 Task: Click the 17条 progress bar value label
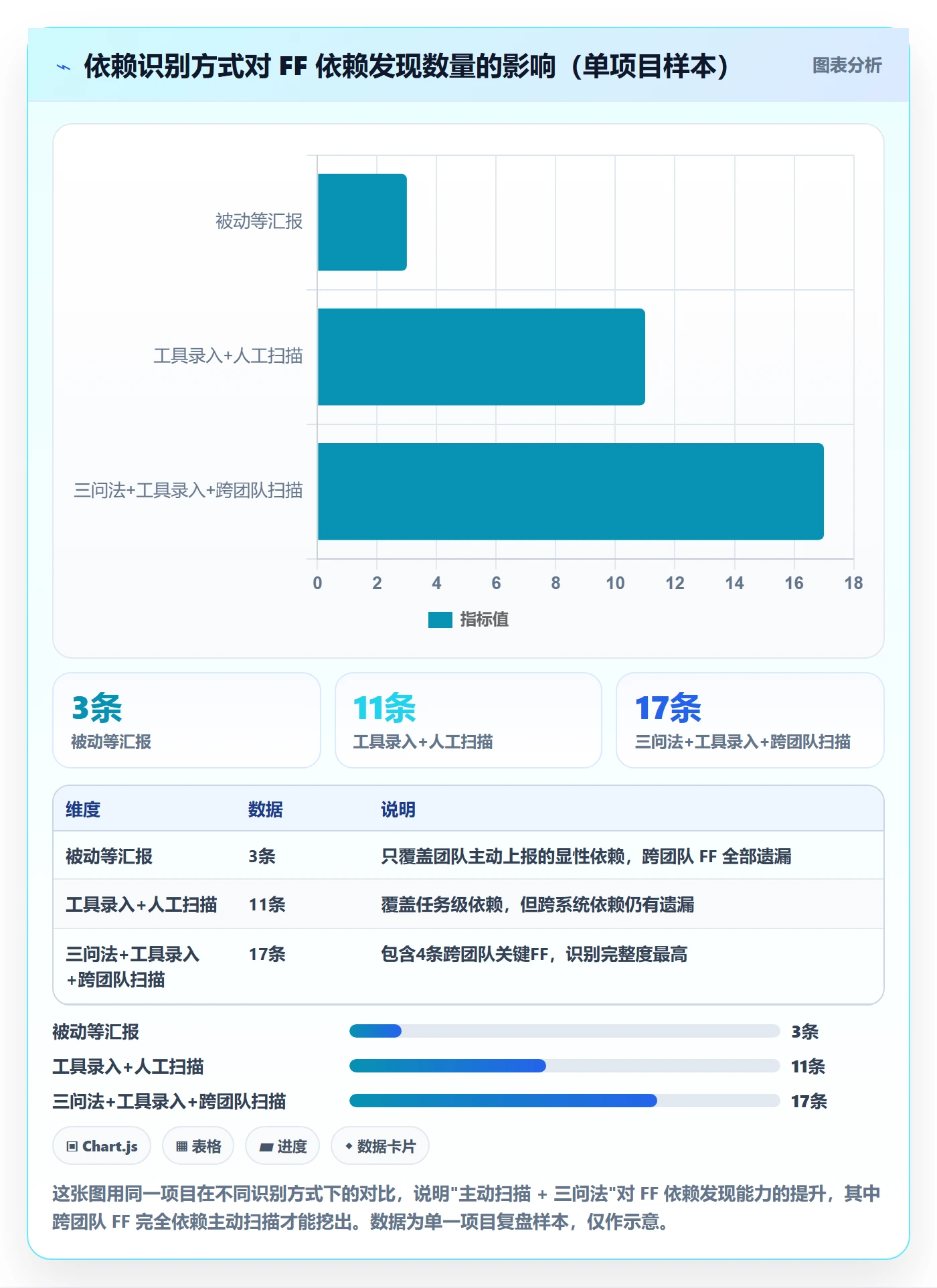pyautogui.click(x=809, y=1101)
